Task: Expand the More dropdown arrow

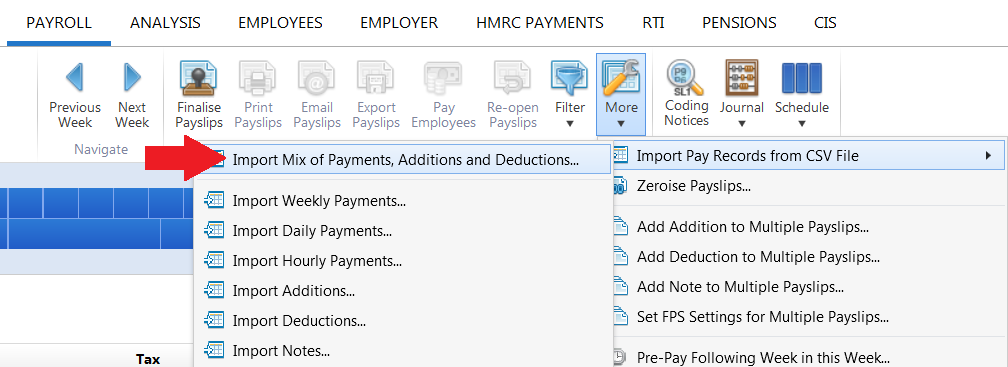Action: coord(621,123)
